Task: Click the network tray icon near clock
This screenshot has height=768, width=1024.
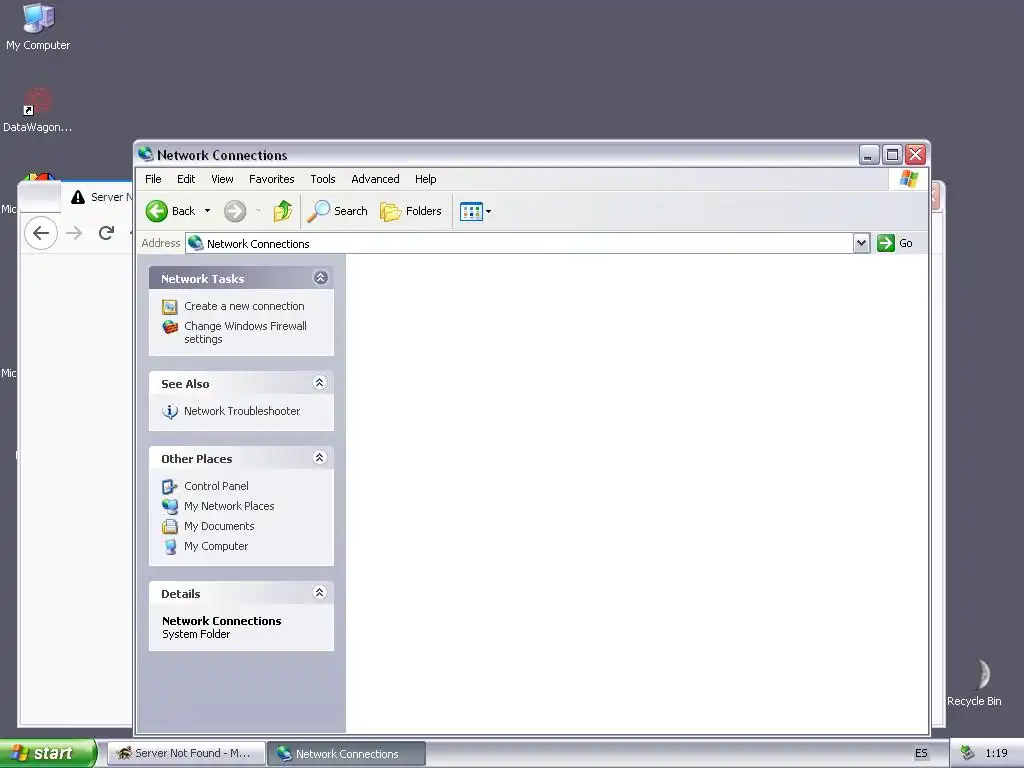Action: (x=967, y=753)
